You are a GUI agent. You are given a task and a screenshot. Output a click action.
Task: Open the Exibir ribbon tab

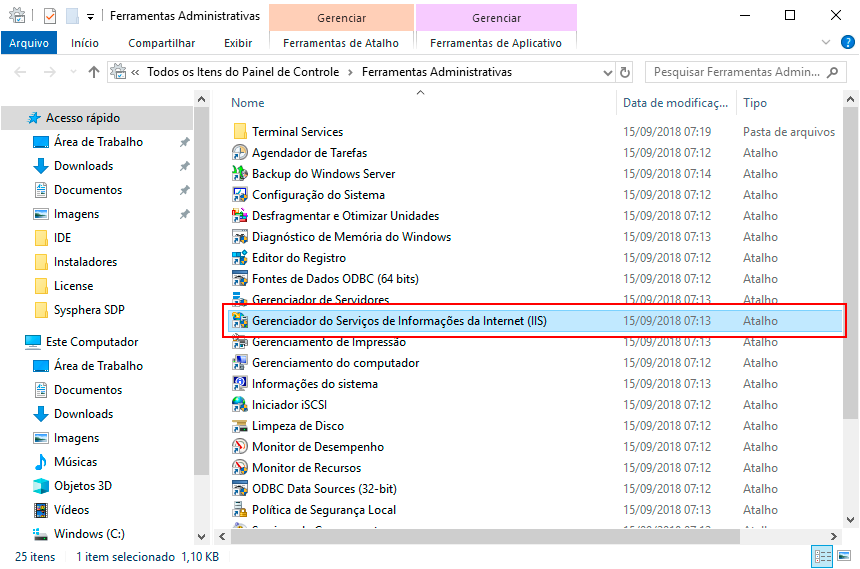click(x=238, y=43)
